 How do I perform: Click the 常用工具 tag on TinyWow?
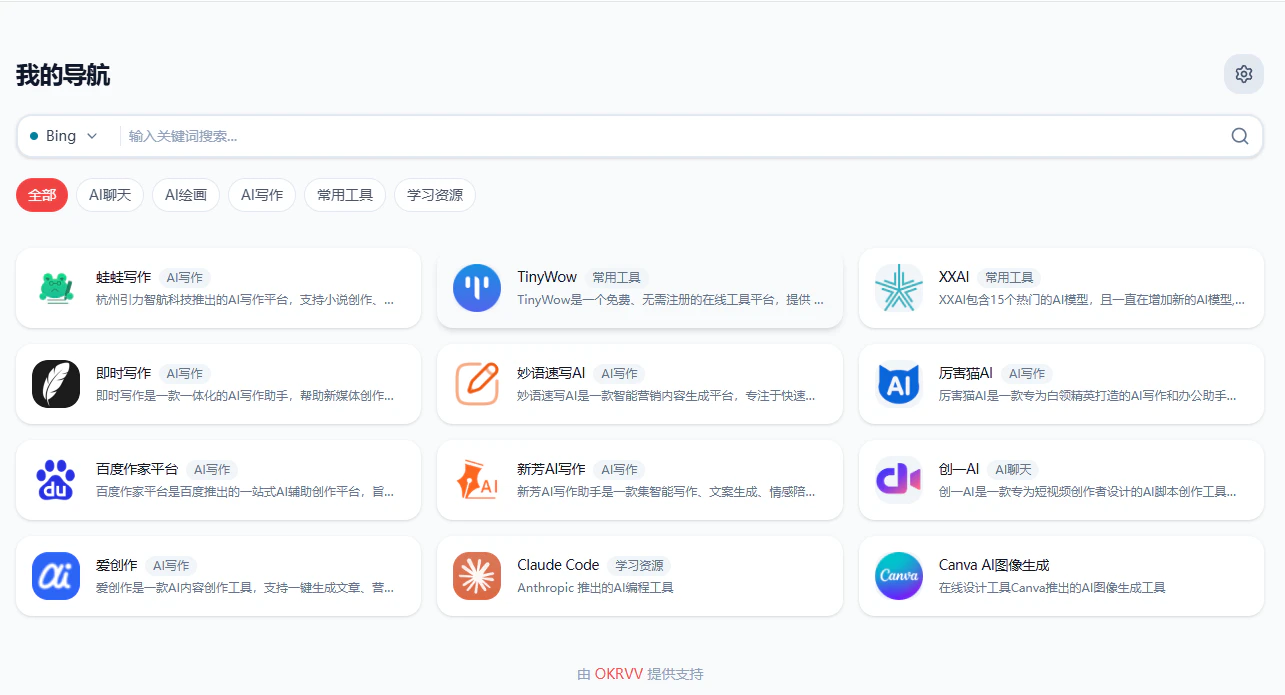coord(617,278)
